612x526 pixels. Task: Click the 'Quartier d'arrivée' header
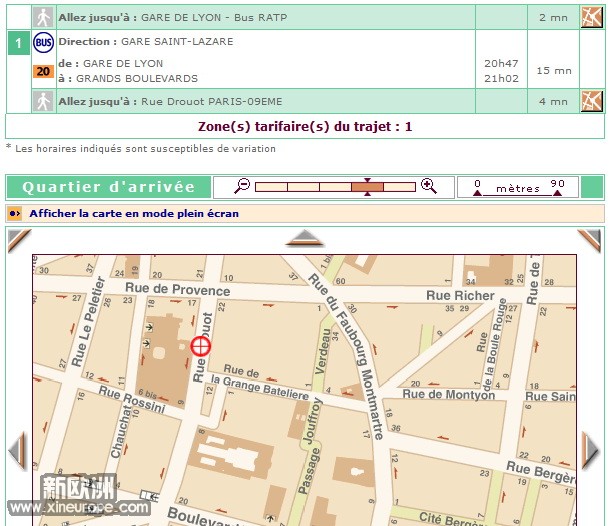coord(109,187)
